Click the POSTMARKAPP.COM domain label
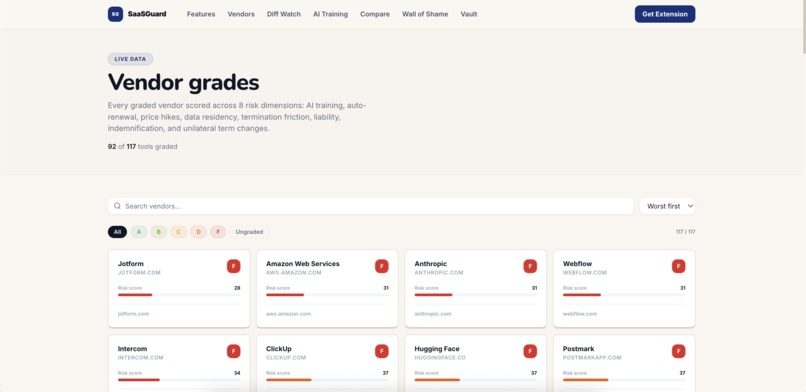Image resolution: width=806 pixels, height=392 pixels. [x=592, y=358]
